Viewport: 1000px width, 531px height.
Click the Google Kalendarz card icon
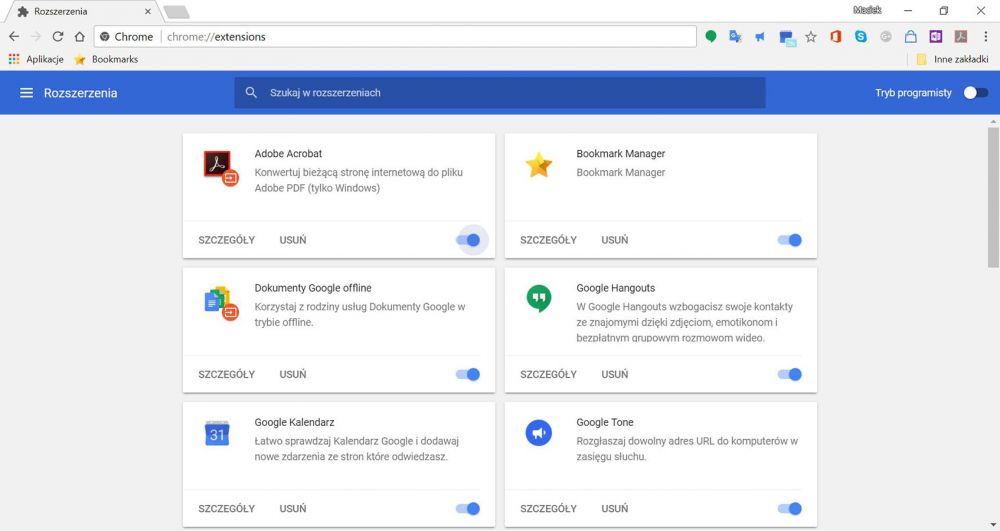(217, 433)
